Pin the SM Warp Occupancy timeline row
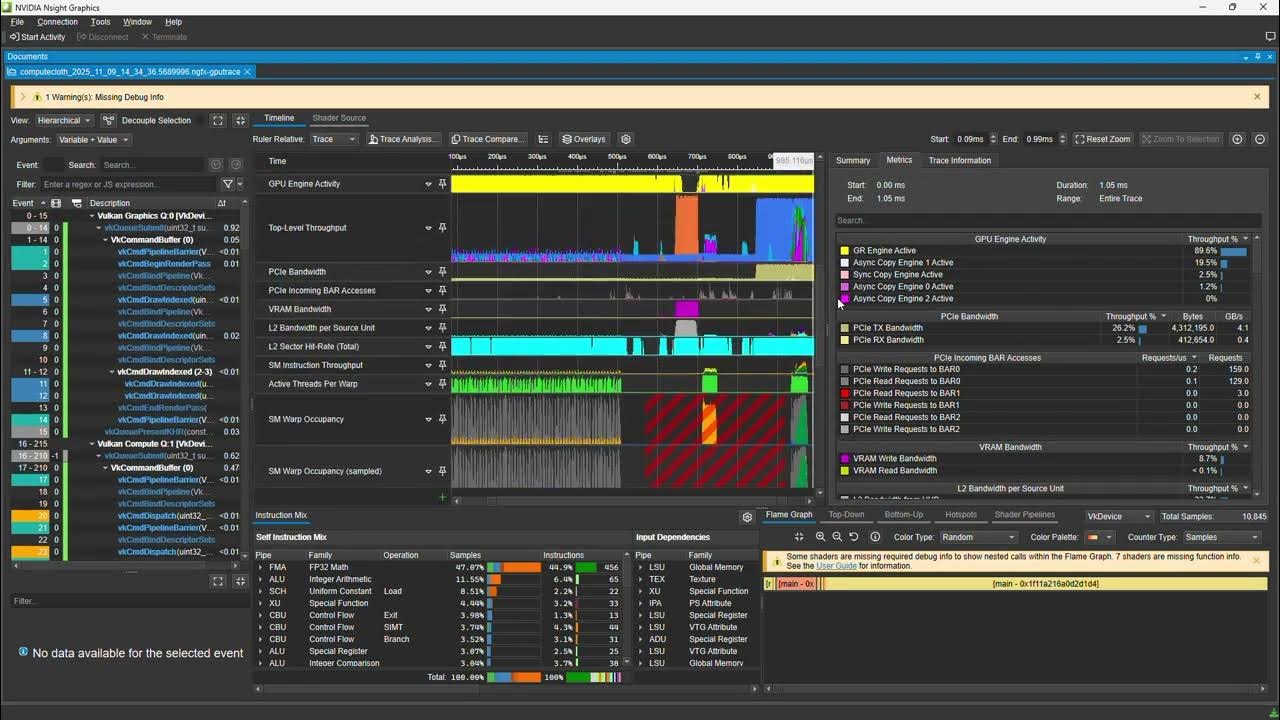 point(442,419)
